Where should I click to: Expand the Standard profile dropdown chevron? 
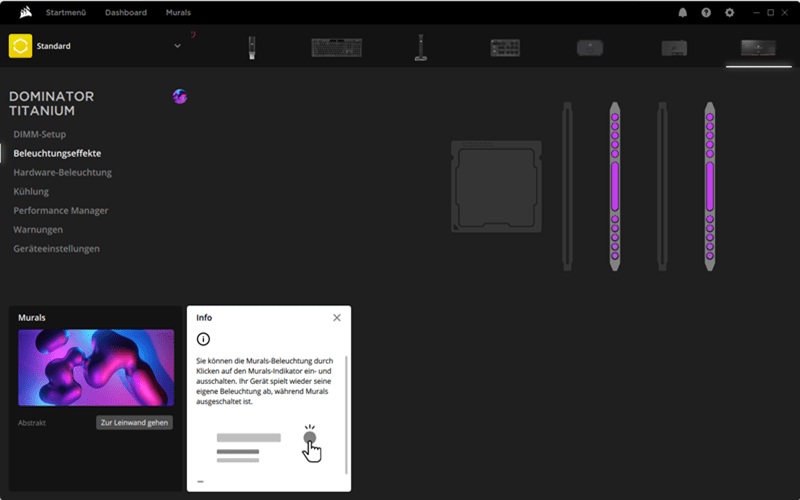pos(178,46)
